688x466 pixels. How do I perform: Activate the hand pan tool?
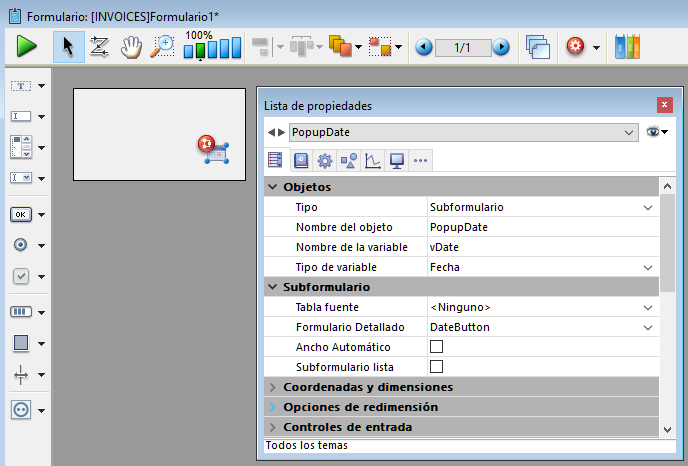click(131, 46)
